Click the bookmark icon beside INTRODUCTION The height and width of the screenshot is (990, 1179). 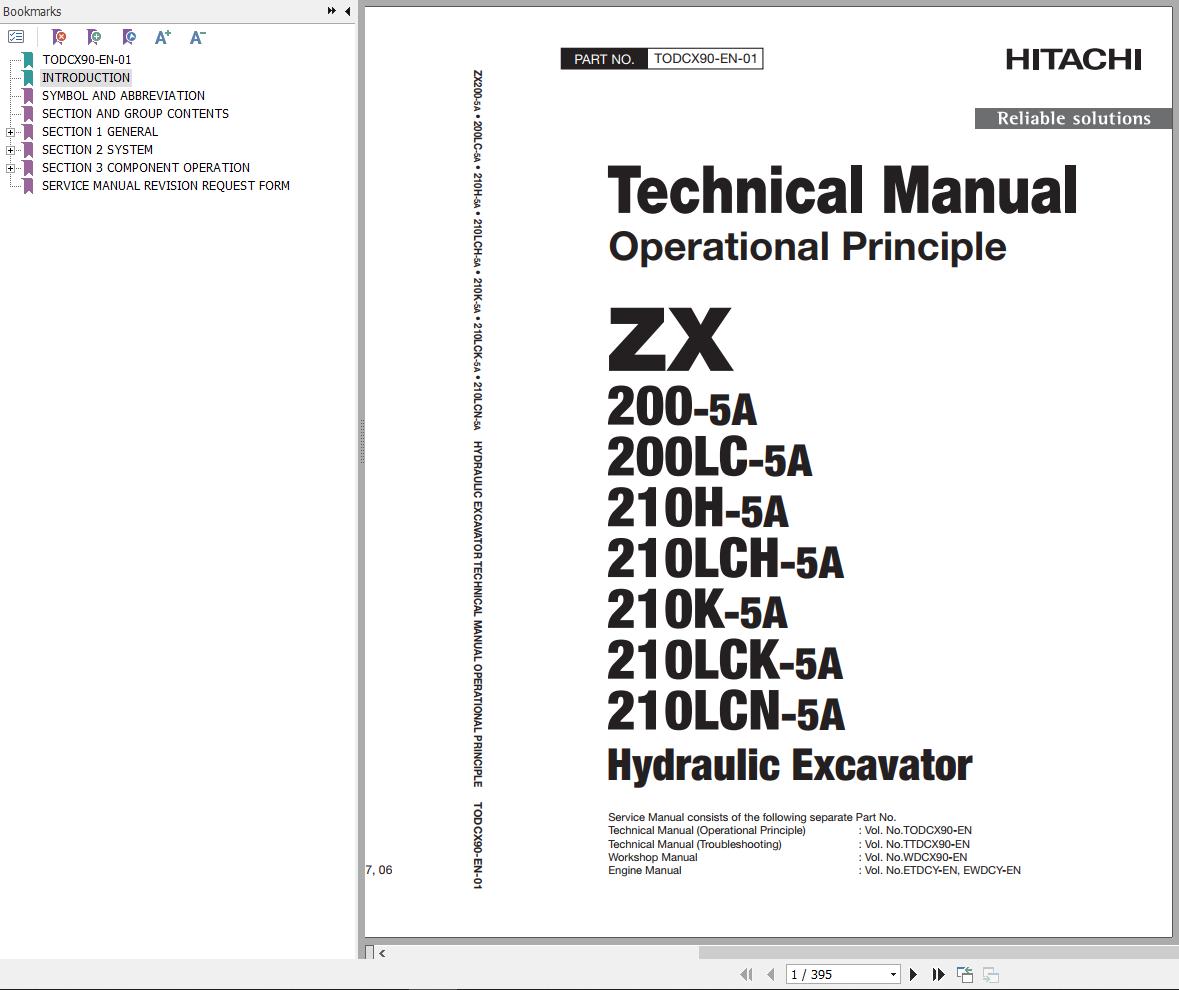[x=28, y=77]
